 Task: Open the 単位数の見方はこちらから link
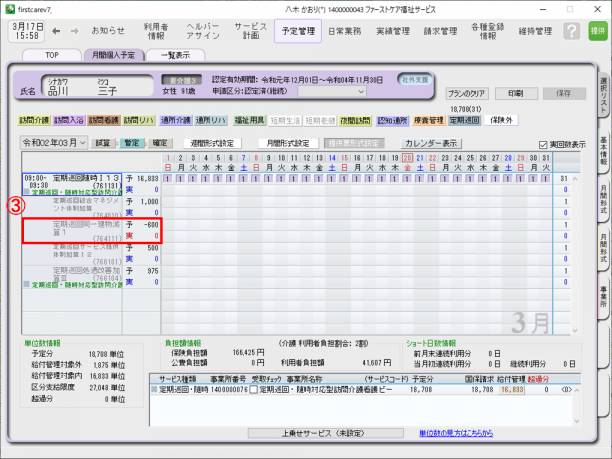coord(459,433)
